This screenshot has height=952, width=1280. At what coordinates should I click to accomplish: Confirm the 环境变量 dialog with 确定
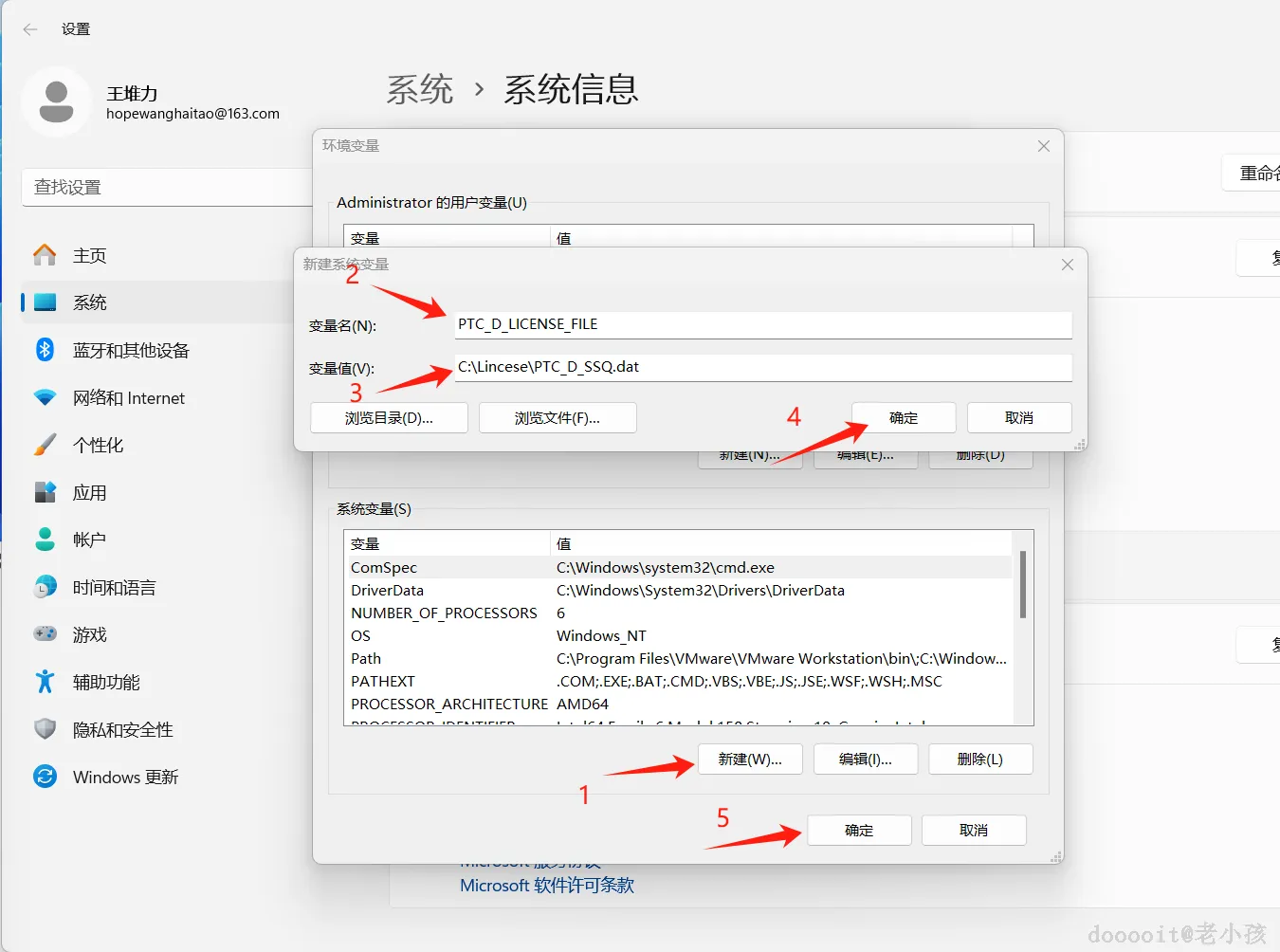click(859, 831)
